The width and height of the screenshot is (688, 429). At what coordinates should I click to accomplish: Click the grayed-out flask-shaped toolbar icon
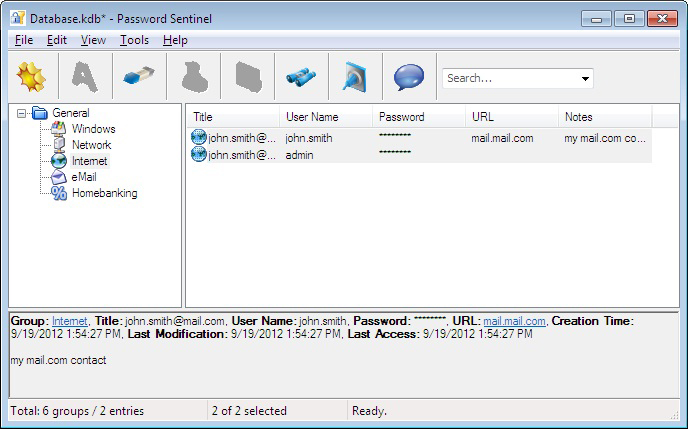tap(194, 77)
